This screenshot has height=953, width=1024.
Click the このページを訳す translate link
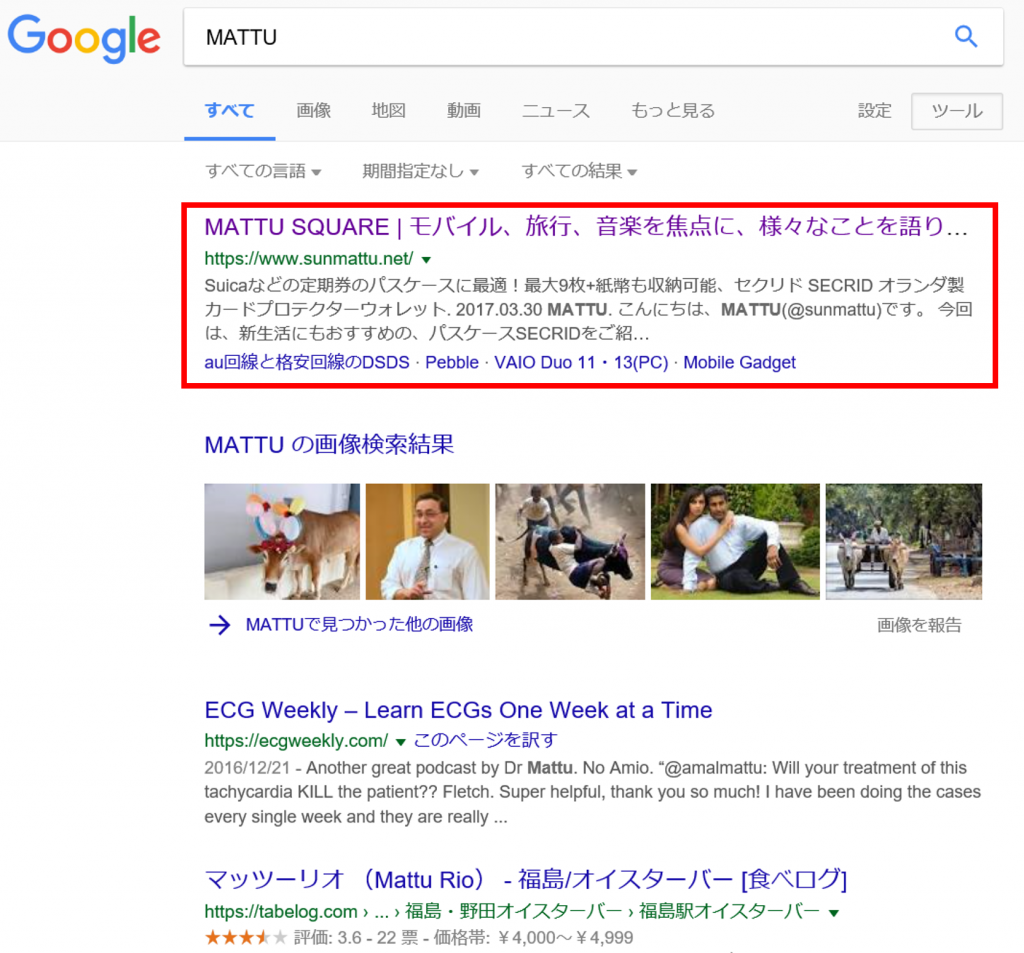pyautogui.click(x=485, y=740)
